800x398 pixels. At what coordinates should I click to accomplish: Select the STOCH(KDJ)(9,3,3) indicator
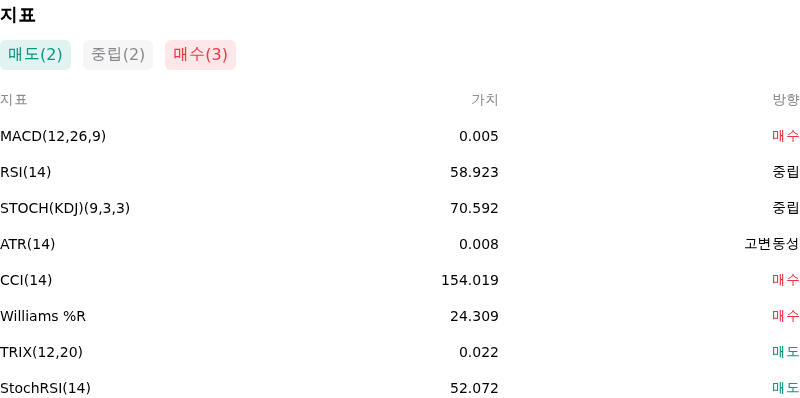click(x=65, y=208)
